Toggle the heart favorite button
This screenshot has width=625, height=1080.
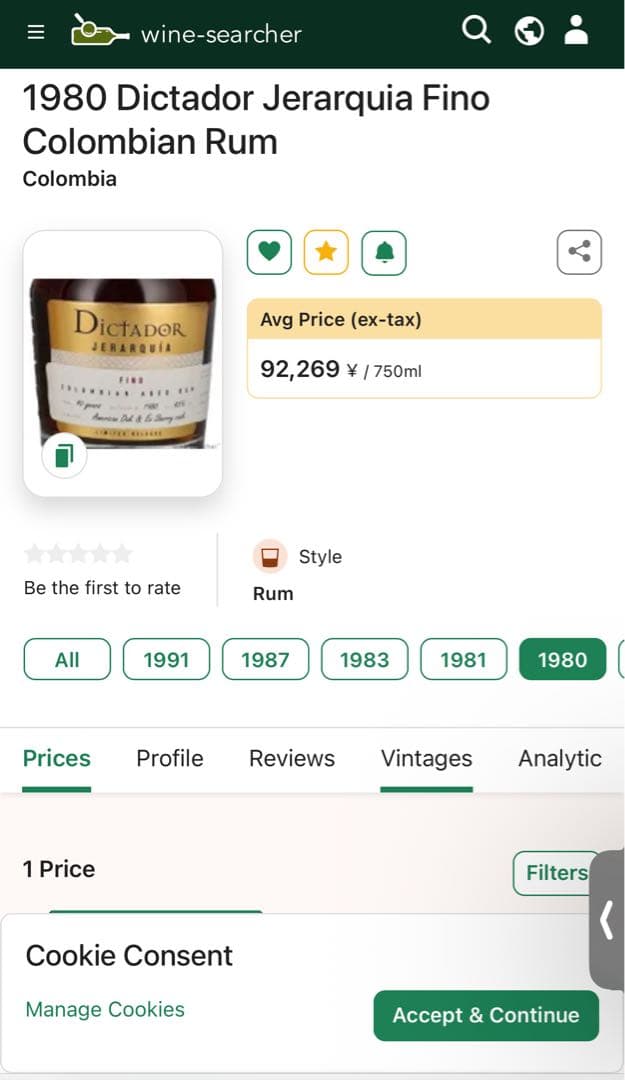point(269,252)
